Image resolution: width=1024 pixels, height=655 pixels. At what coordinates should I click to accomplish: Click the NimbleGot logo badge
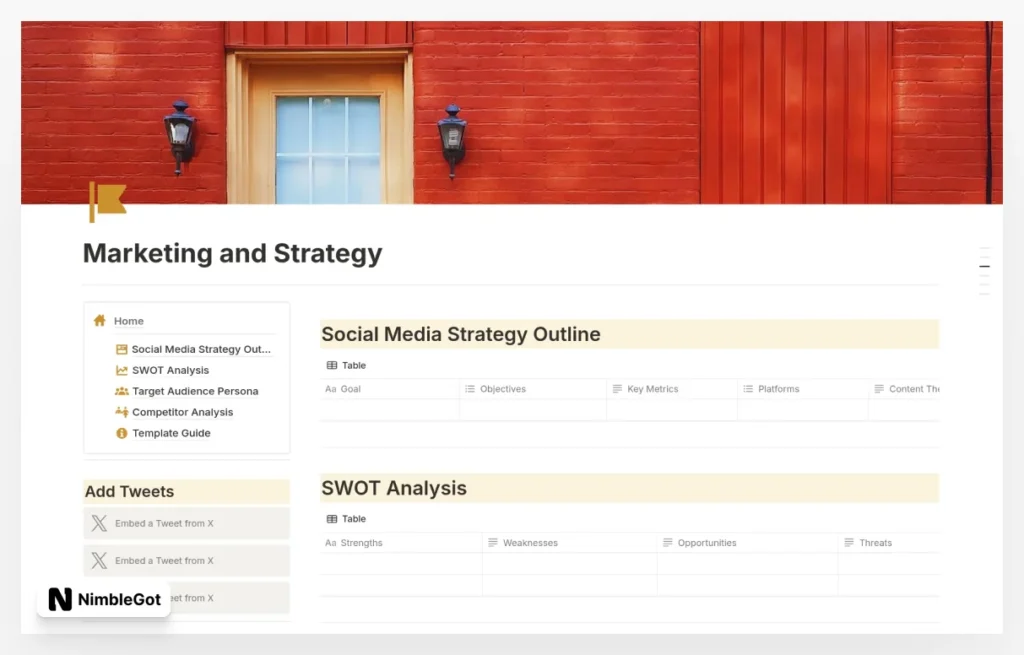click(103, 599)
